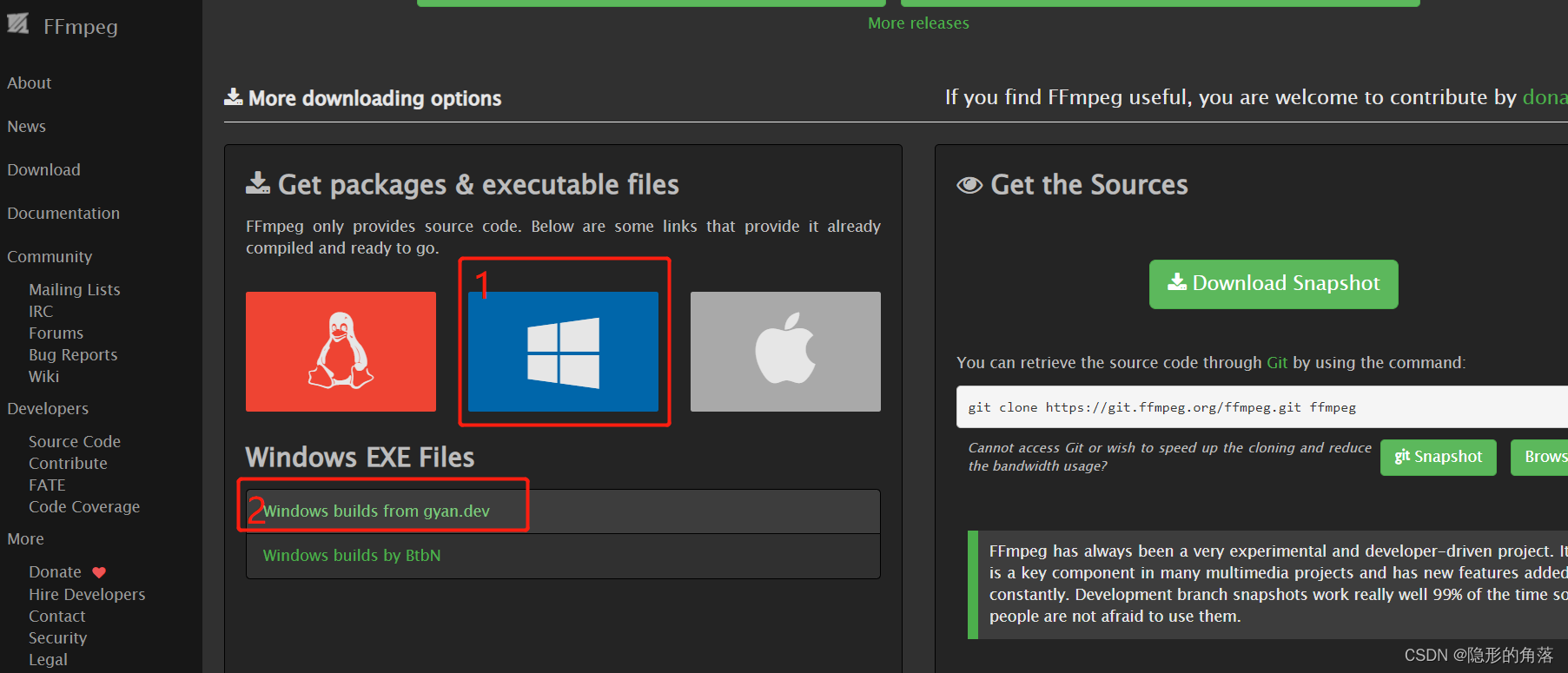Open the Legal link
The width and height of the screenshot is (1568, 673).
(48, 659)
